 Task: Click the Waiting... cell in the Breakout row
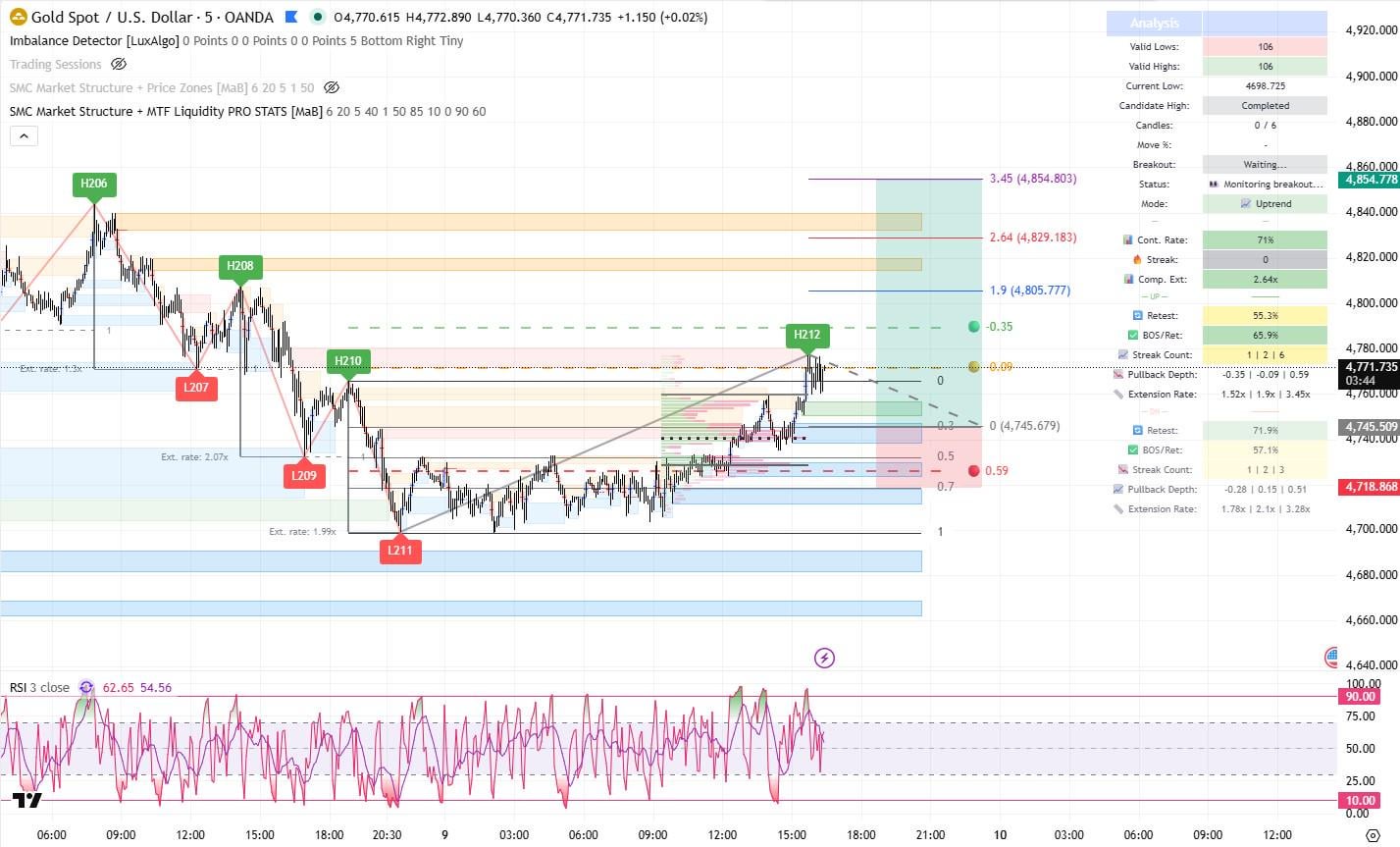pos(1266,164)
